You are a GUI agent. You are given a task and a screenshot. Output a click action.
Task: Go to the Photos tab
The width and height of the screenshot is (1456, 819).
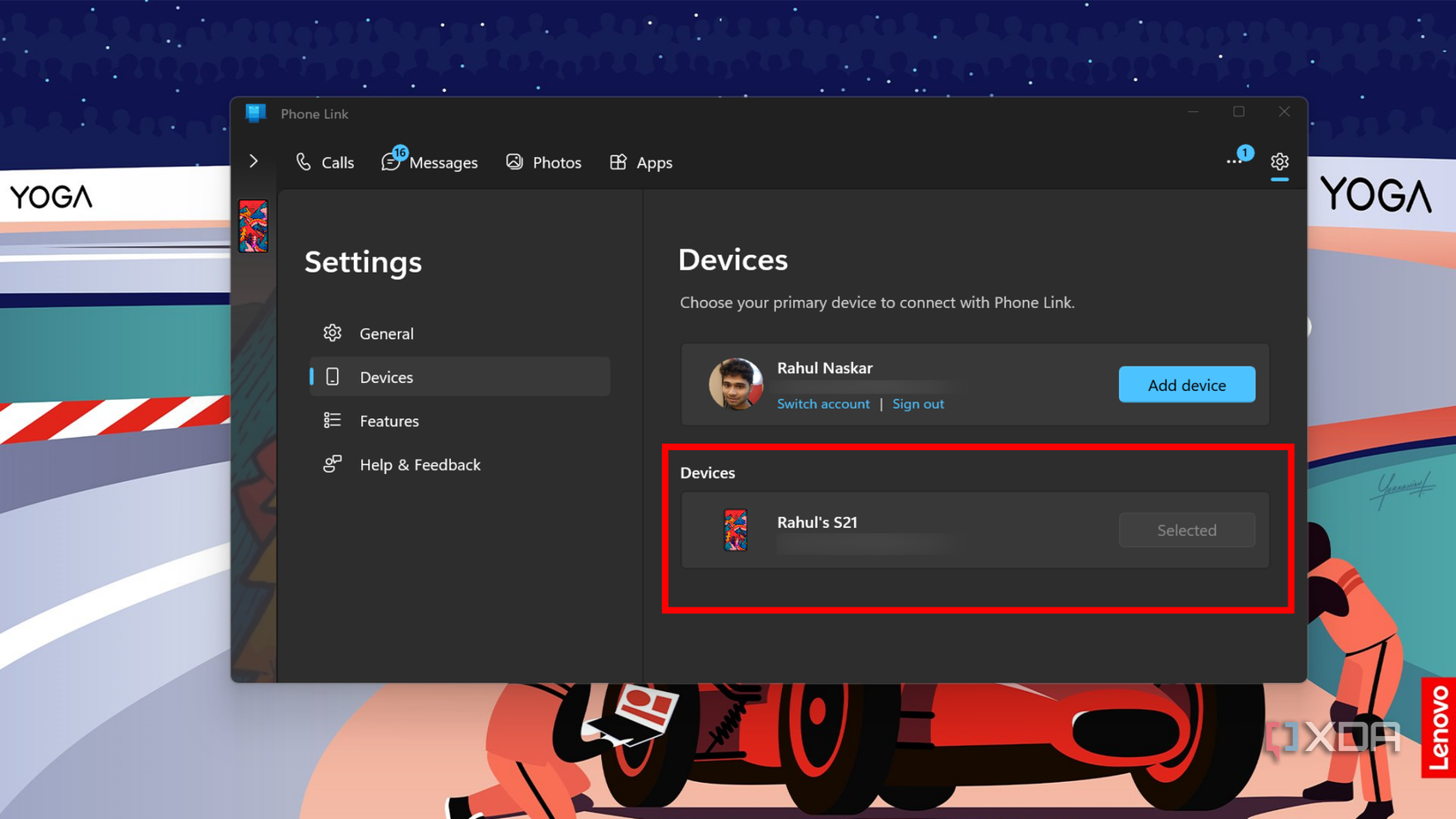point(544,162)
